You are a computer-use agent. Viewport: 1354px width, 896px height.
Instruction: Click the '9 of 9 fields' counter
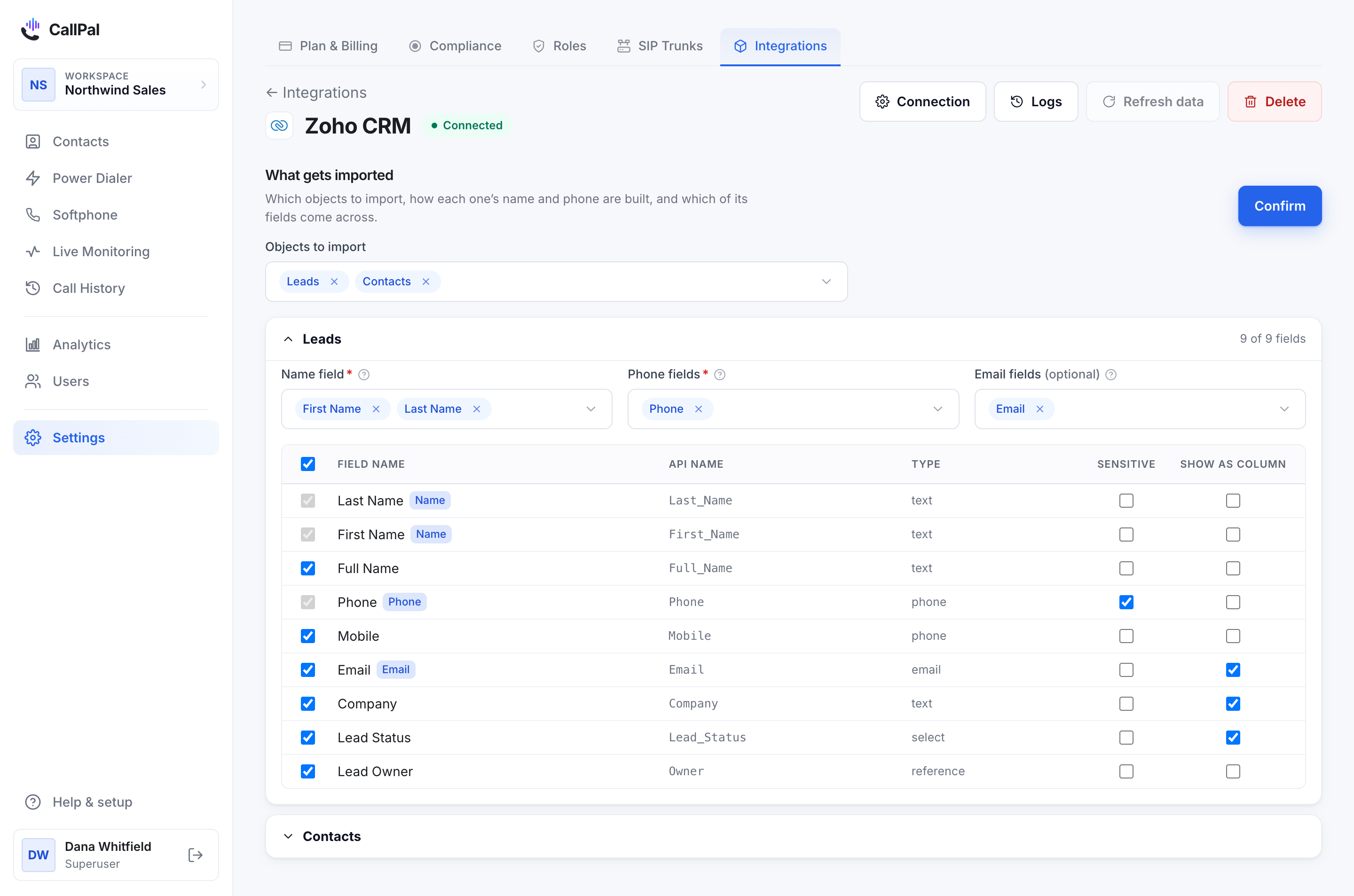pos(1272,339)
